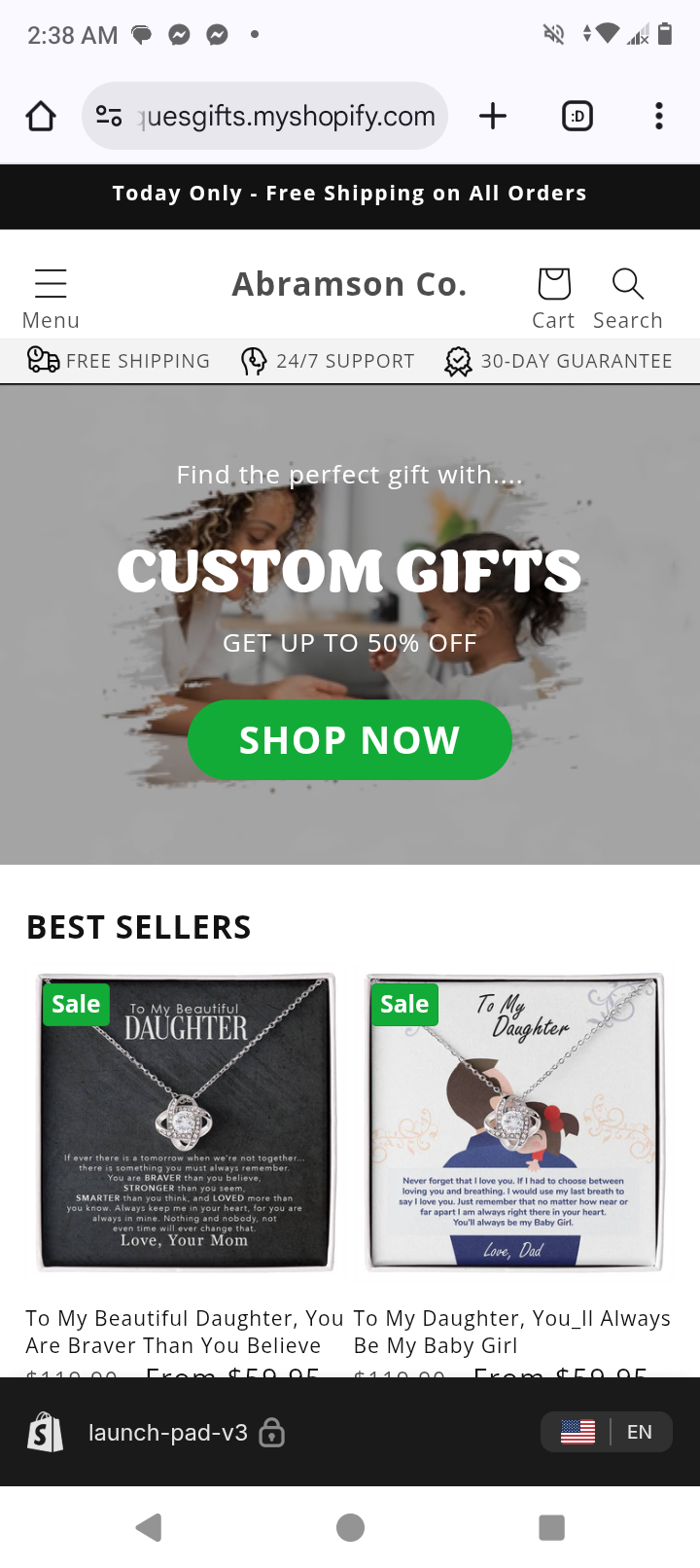Viewport: 700px width, 1568px height.
Task: Open the EN language selector
Action: click(607, 1432)
